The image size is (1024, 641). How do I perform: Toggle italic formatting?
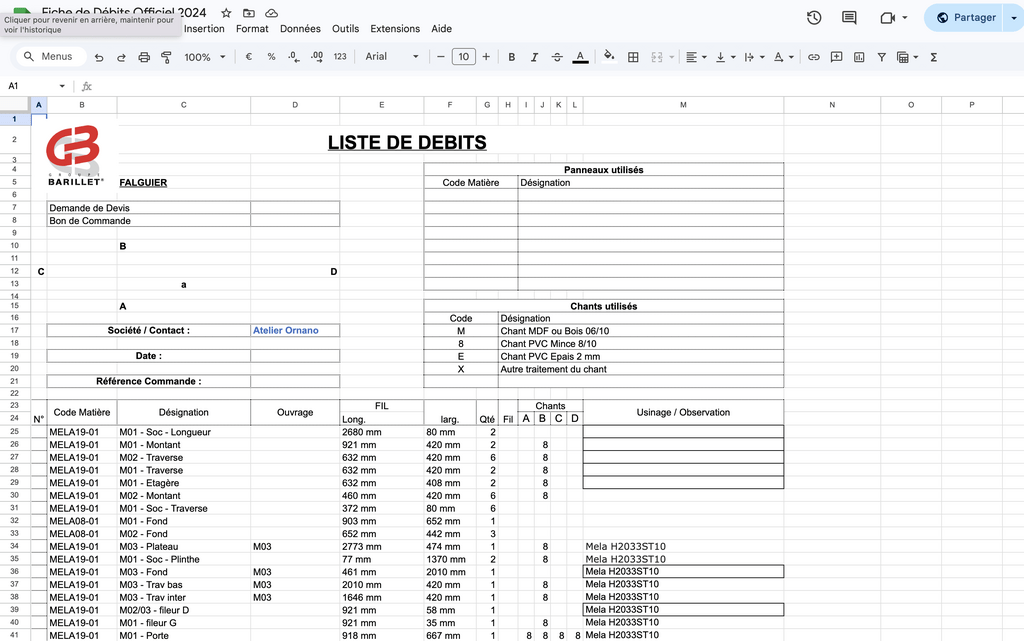point(534,57)
